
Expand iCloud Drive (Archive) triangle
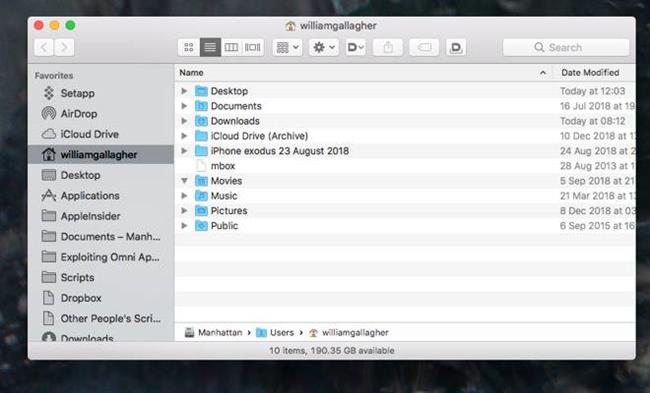click(184, 136)
